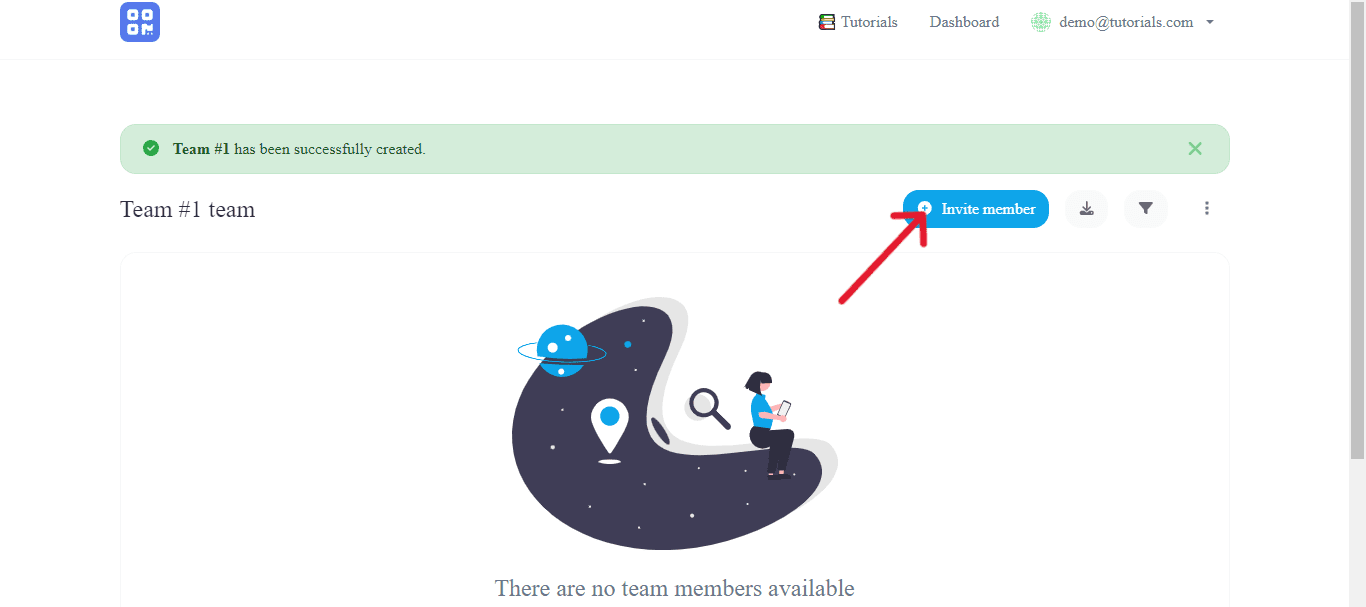Click the bold Team #1 text in alert

[x=201, y=149]
